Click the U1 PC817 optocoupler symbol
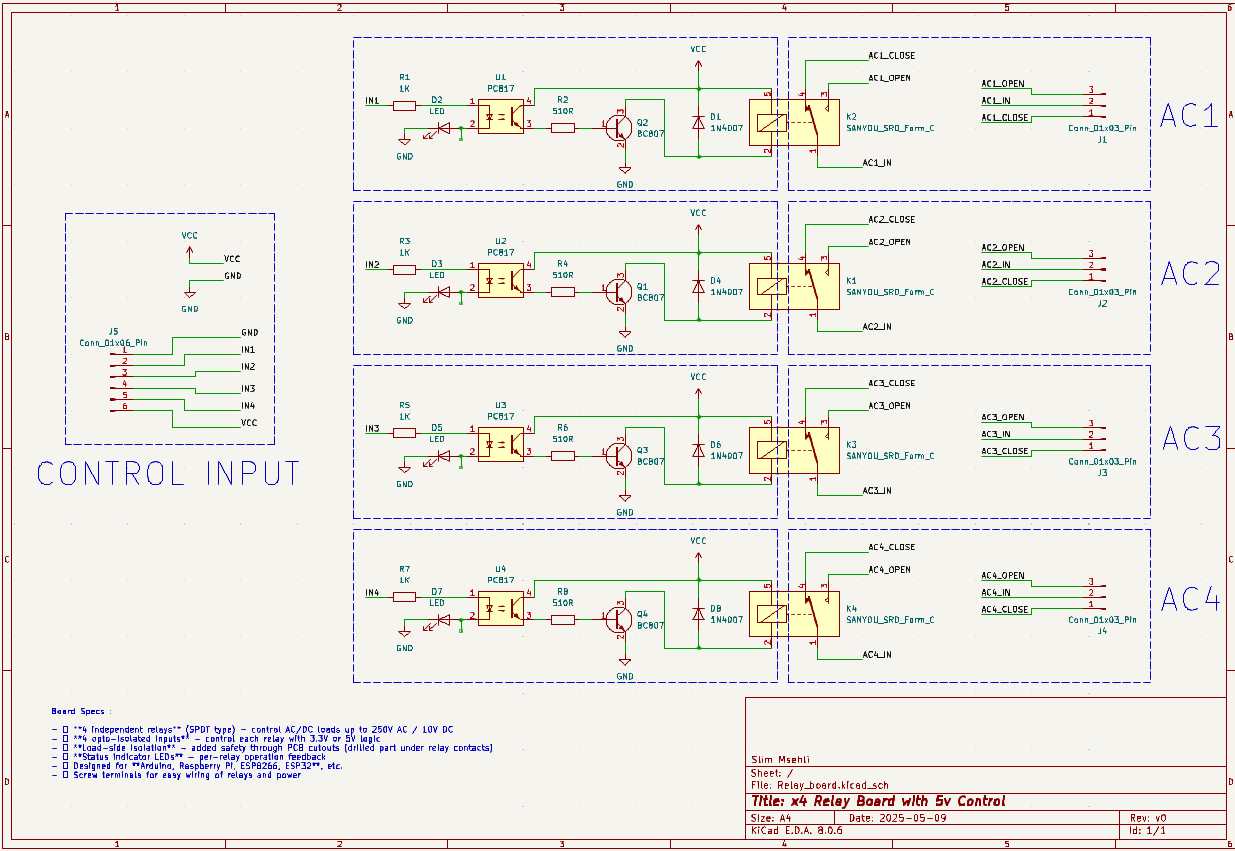The height and width of the screenshot is (851, 1235). [x=500, y=115]
